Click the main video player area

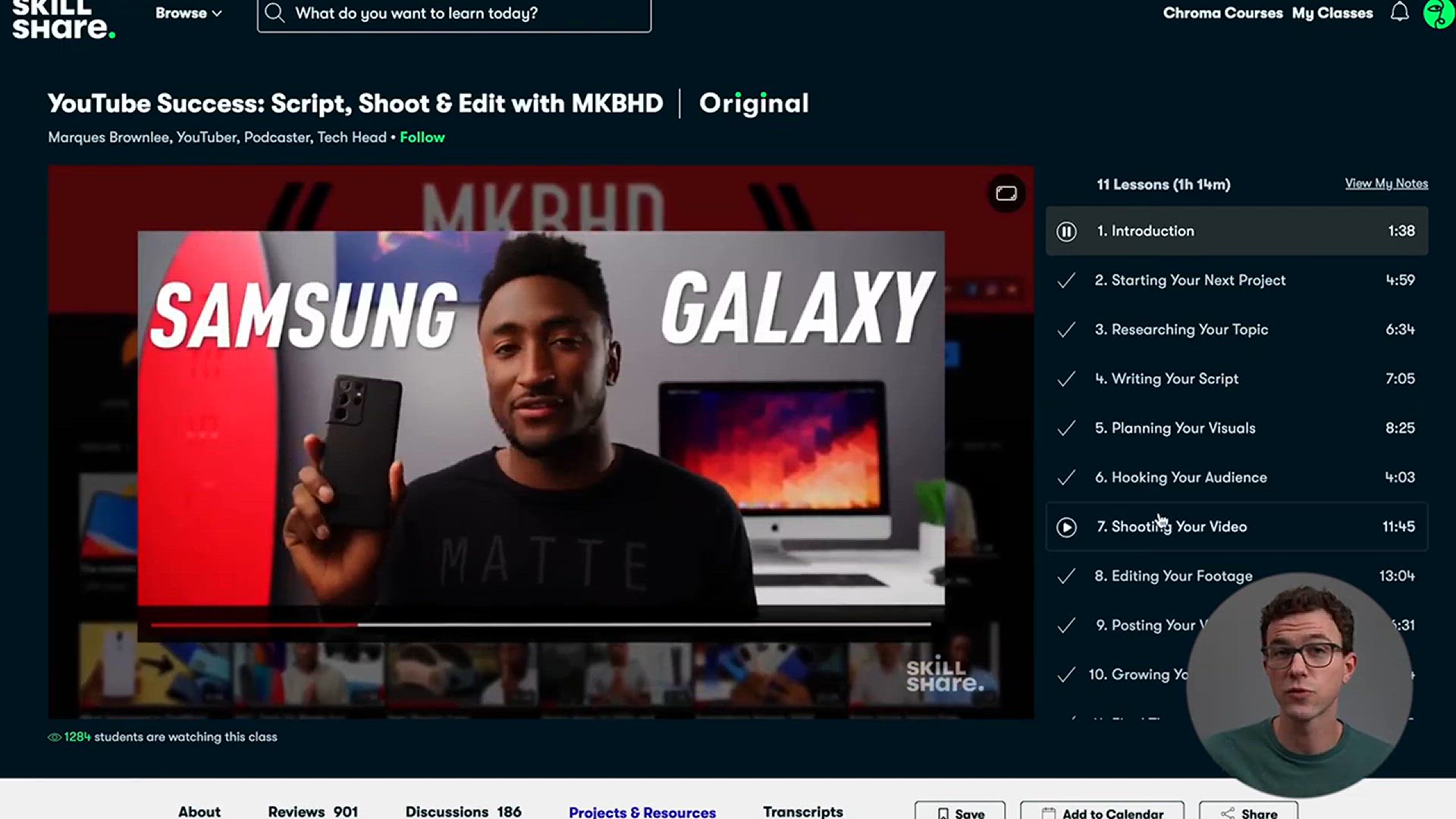[x=541, y=442]
